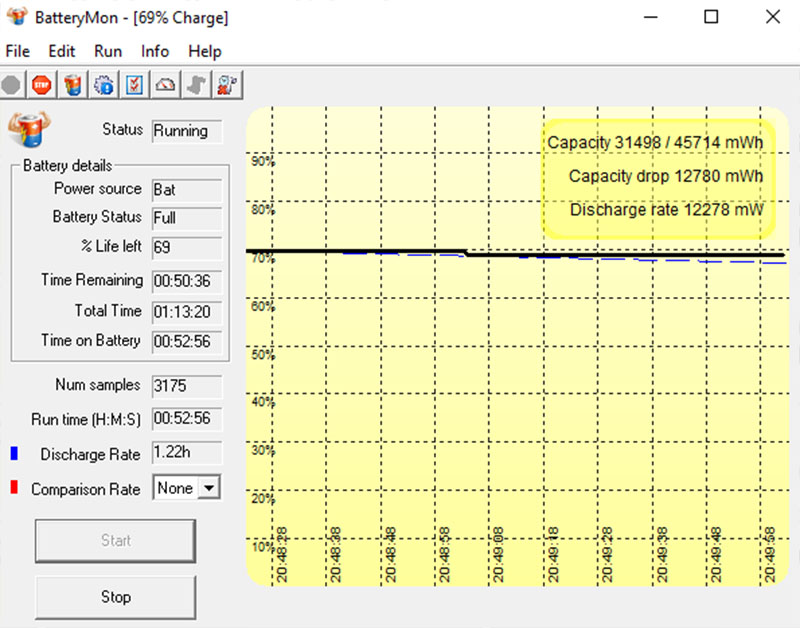Click the Time on Battery value field
Screen dimensions: 800x628
pos(187,341)
